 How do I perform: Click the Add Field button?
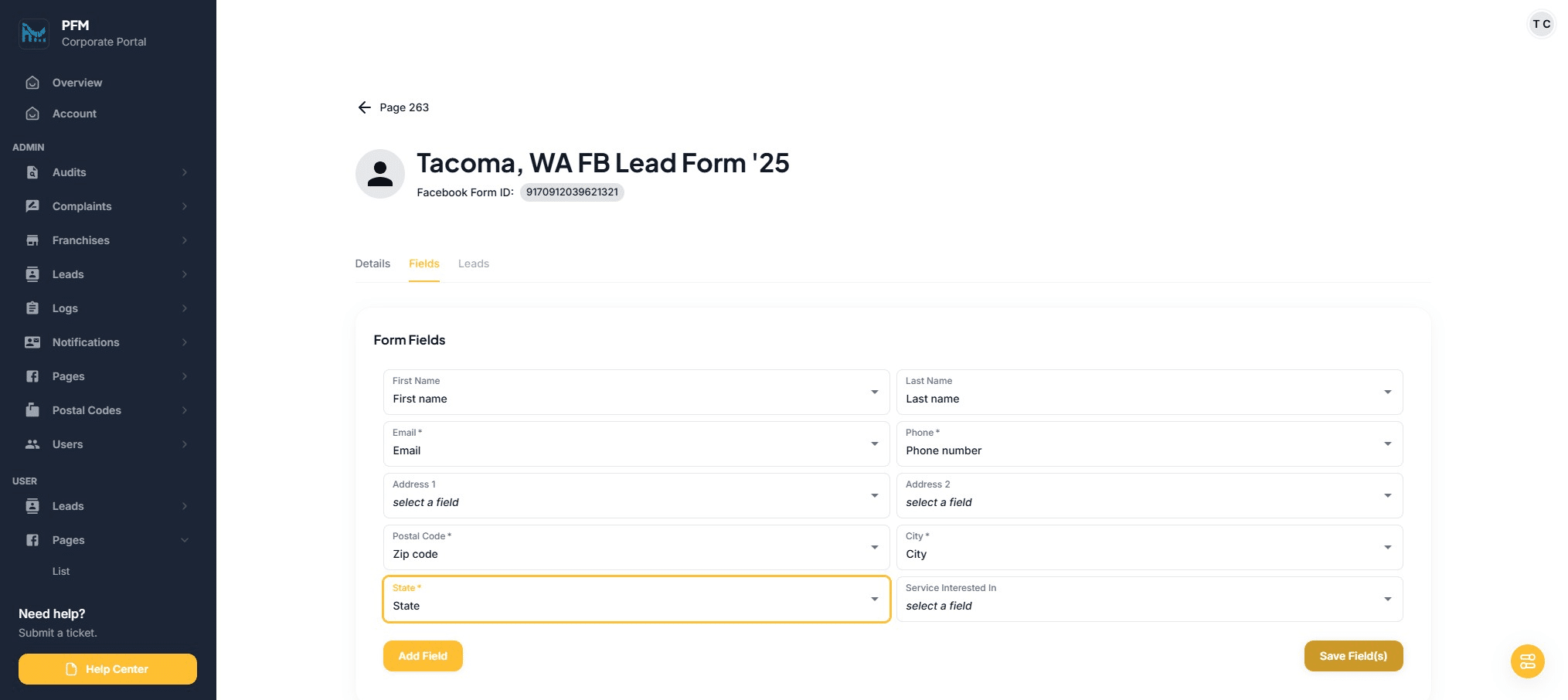423,656
